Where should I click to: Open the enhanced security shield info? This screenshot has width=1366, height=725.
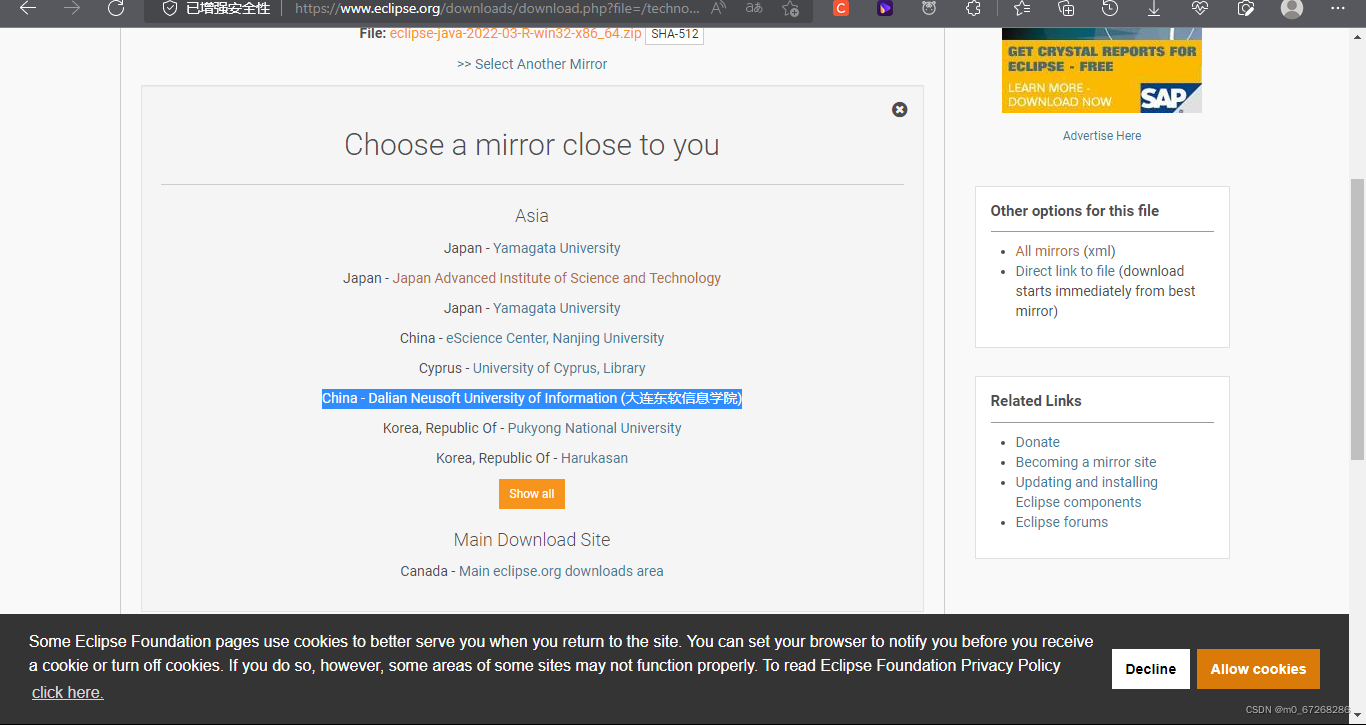pos(217,8)
